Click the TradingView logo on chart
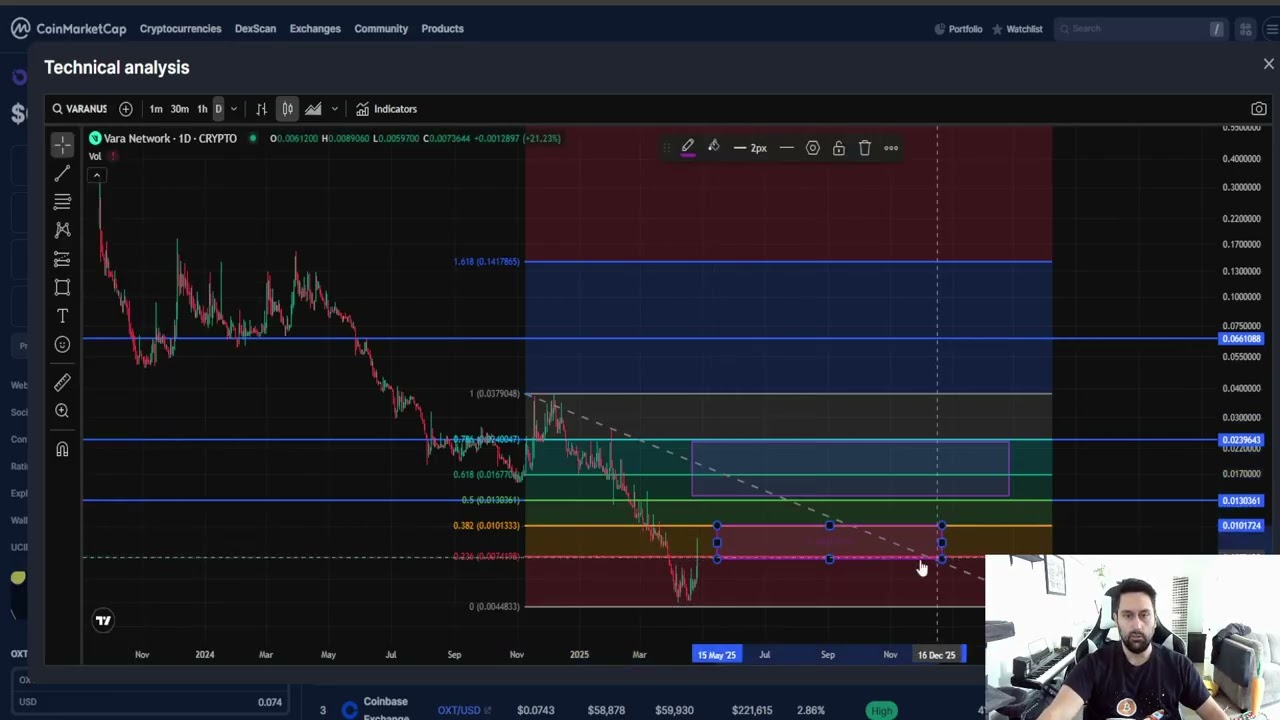This screenshot has height=720, width=1280. pos(103,621)
